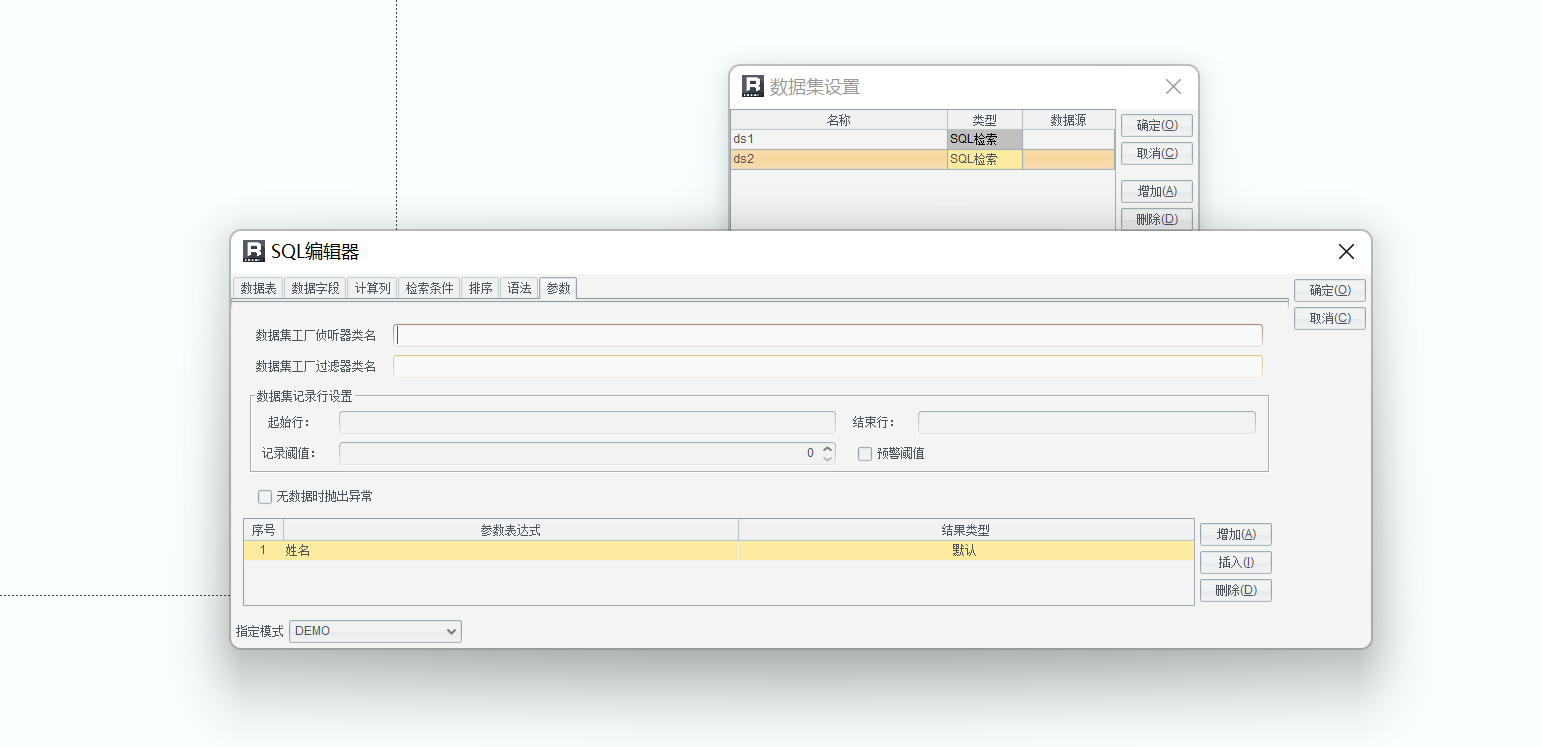The image size is (1542, 747).
Task: Click the empty 数据源 cell of ds1
Action: 1068,139
